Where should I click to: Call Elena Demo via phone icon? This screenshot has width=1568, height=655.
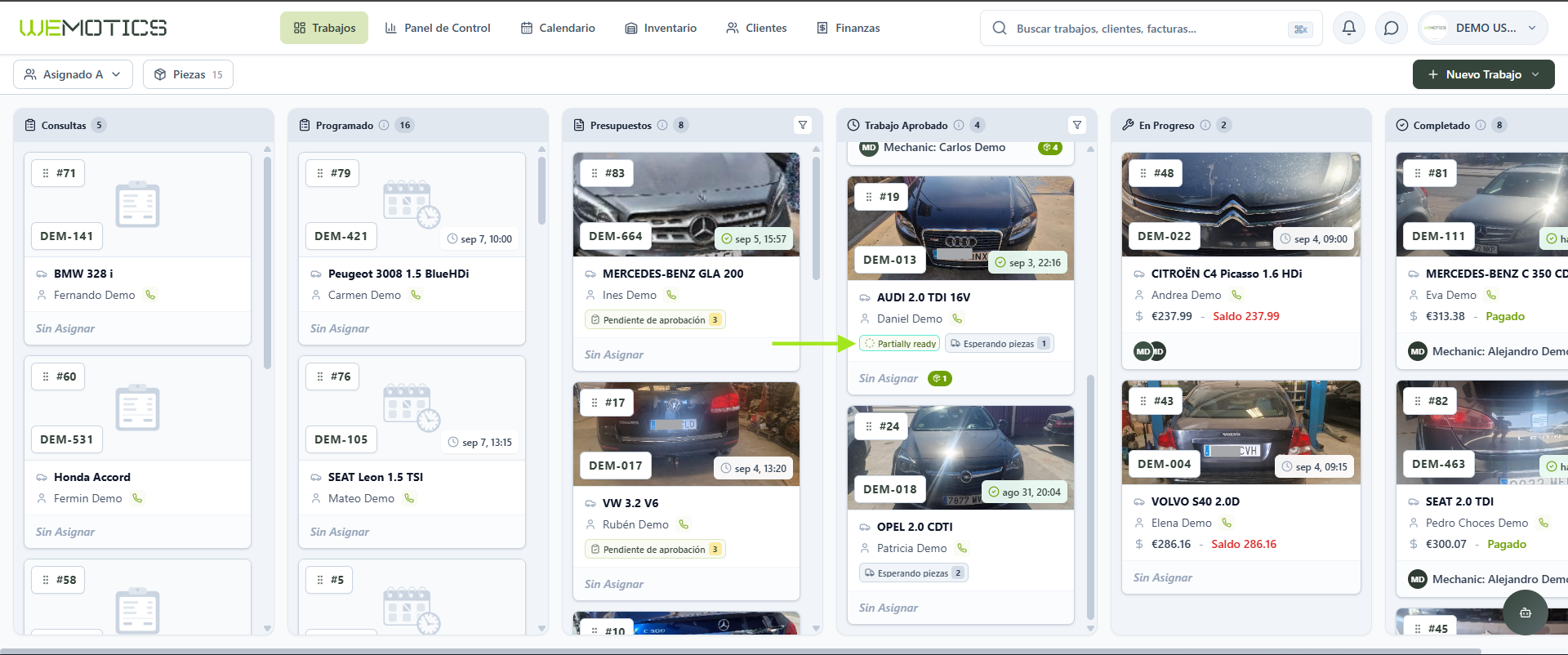1227,523
